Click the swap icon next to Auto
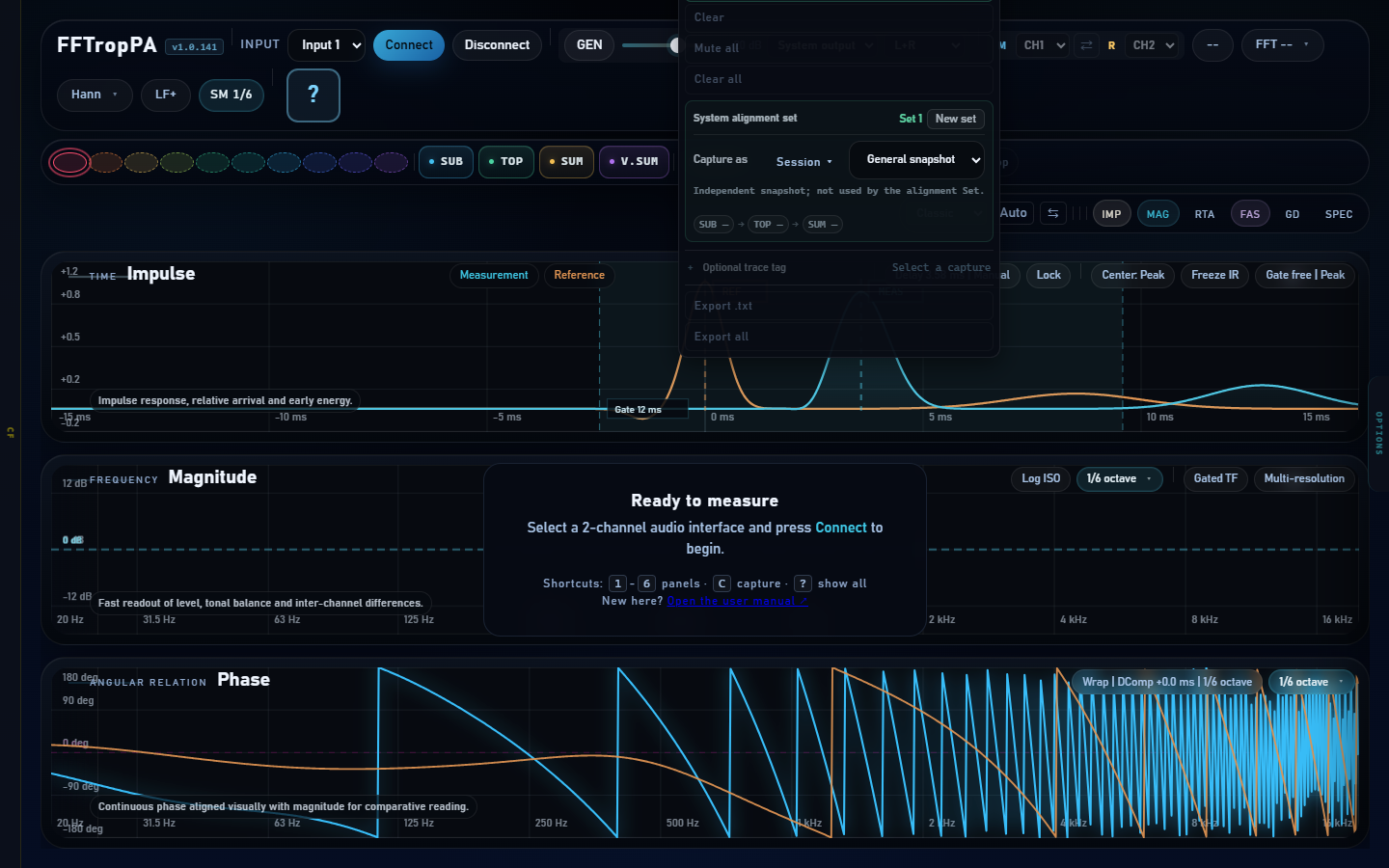The image size is (1389, 868). (1053, 213)
